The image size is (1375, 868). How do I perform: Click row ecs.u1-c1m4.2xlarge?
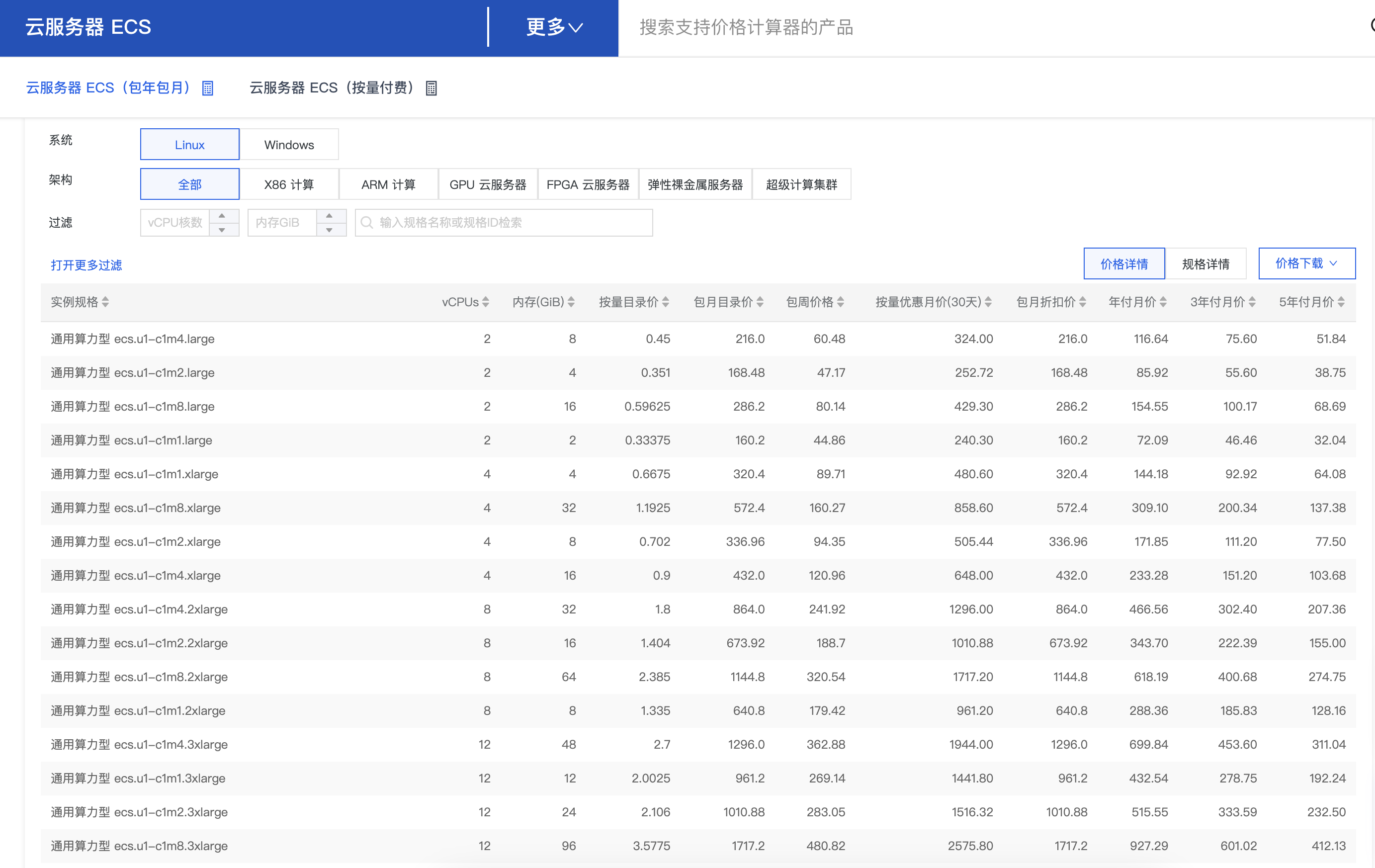698,609
